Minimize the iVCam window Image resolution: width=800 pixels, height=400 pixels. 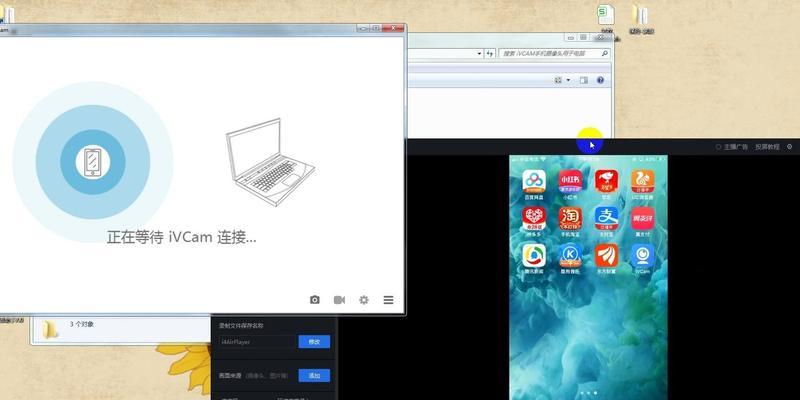tap(363, 28)
